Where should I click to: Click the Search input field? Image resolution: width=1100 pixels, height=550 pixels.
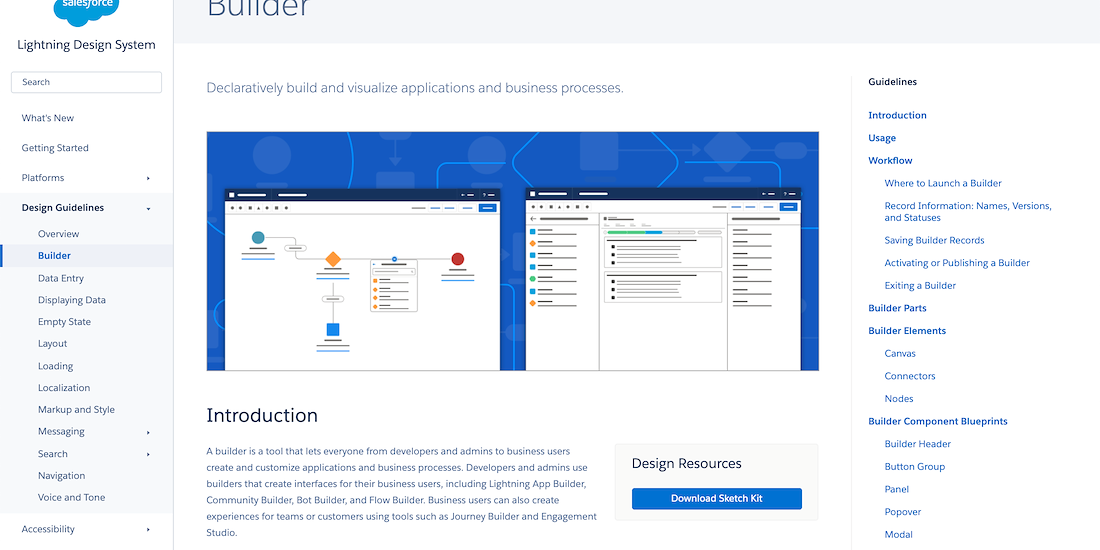86,82
